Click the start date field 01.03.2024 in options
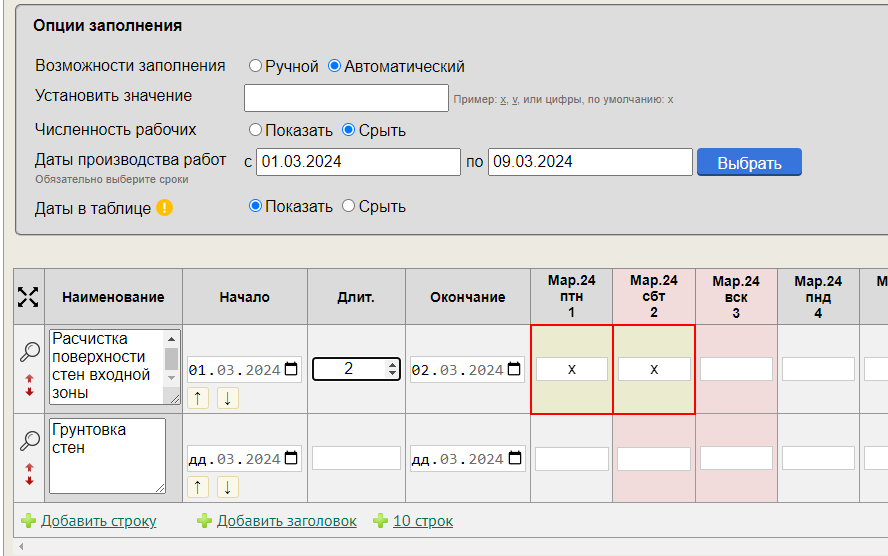 click(358, 162)
